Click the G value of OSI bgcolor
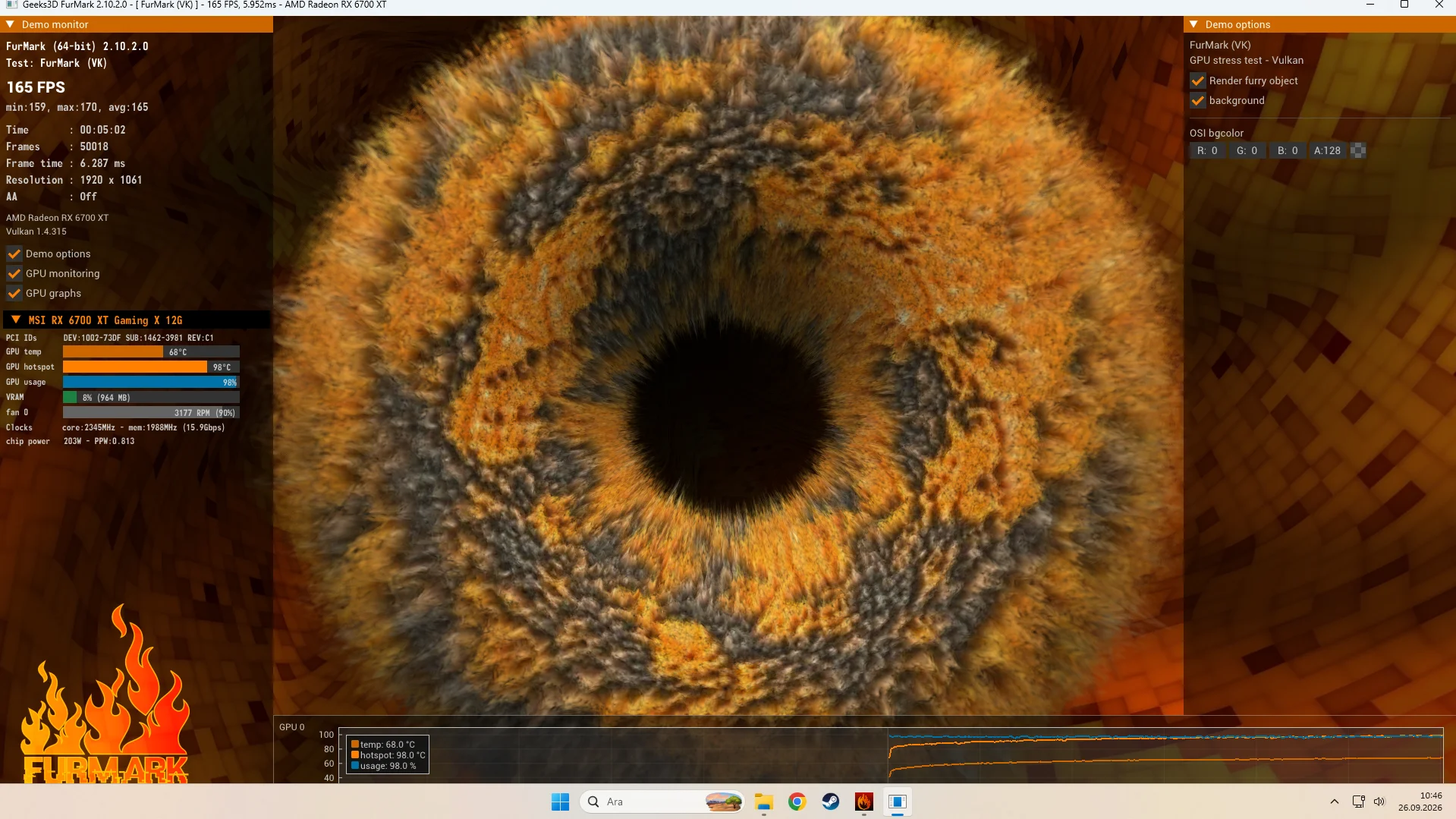 1247,150
